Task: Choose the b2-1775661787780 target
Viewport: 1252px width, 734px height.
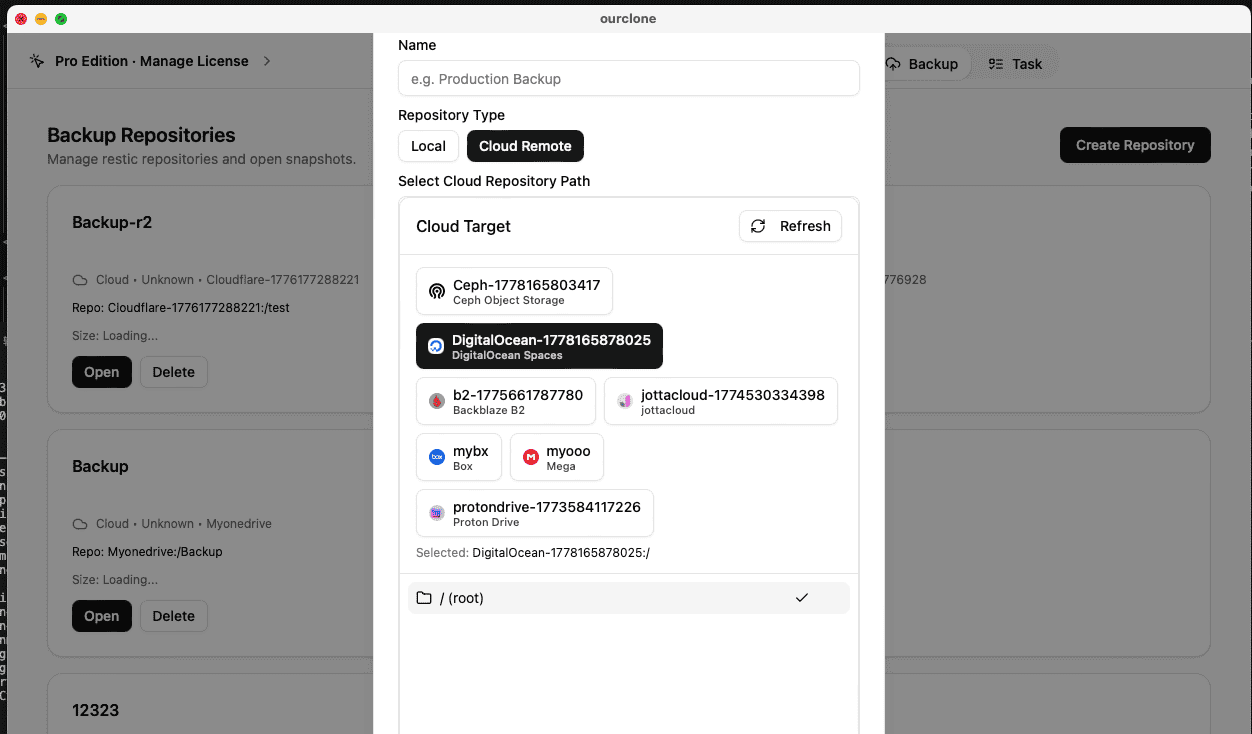Action: point(506,401)
